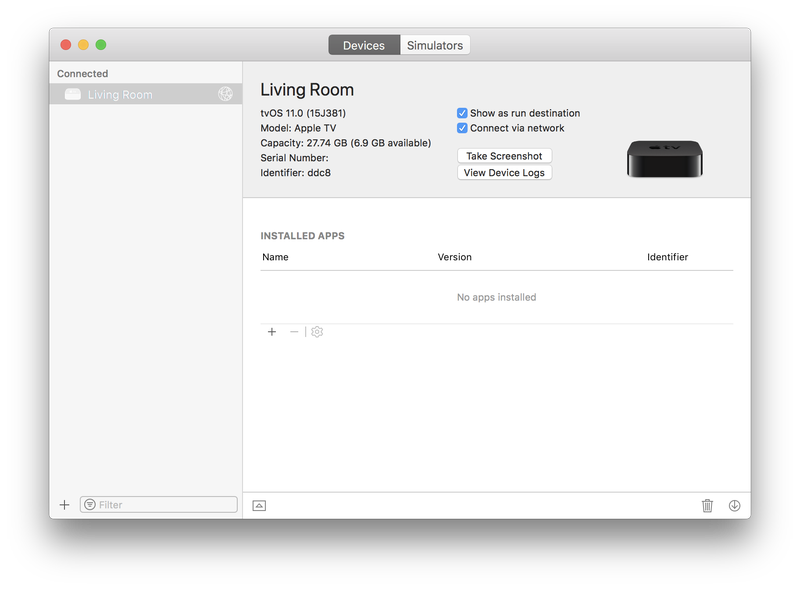Viewport: 800px width, 589px height.
Task: Click the tvOS 11.0 (15J381) text
Action: click(303, 113)
